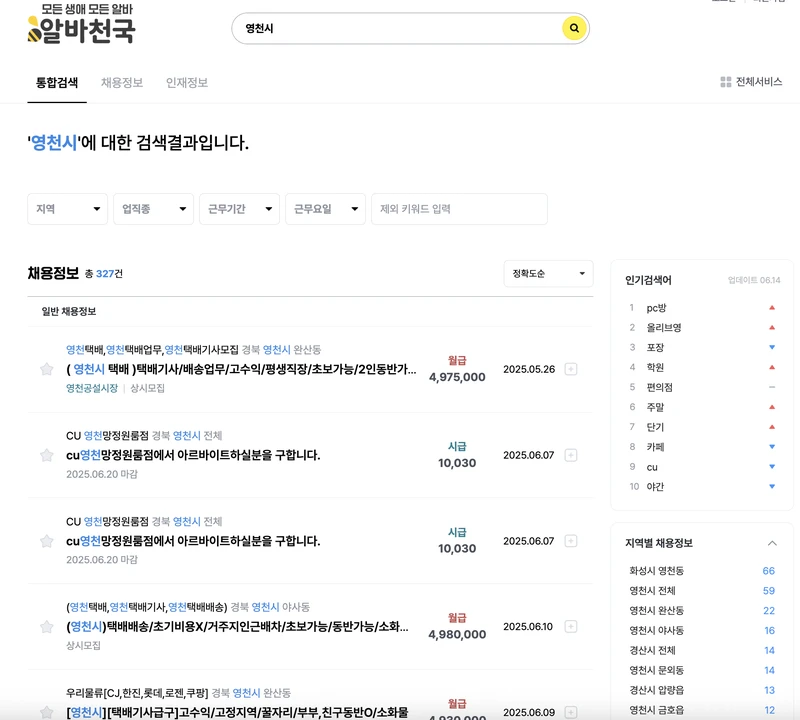Tap the magnifying glass search icon
Viewport: 800px width, 720px height.
572,29
